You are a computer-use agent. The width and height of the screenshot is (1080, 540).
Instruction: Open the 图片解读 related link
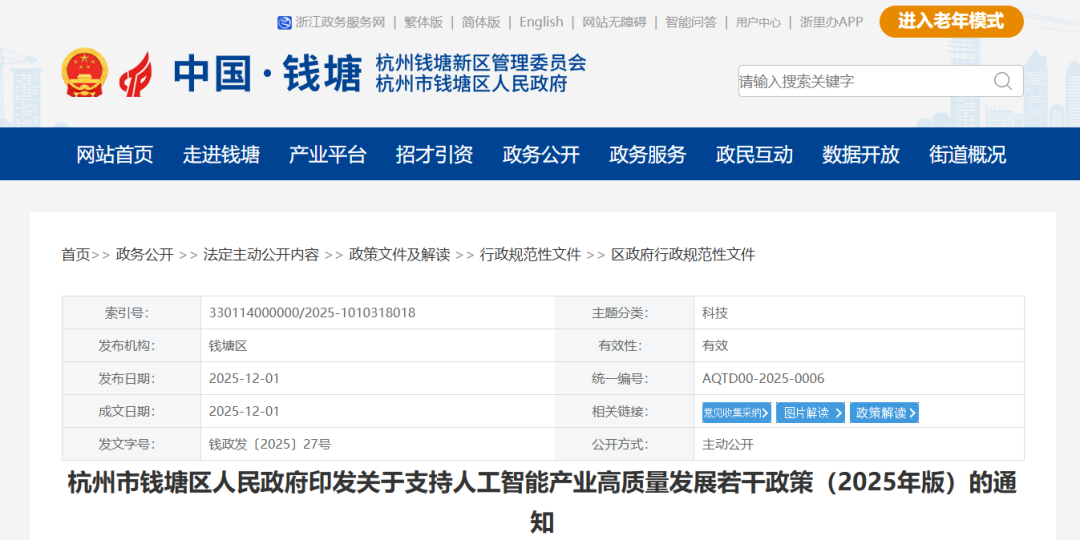[810, 412]
